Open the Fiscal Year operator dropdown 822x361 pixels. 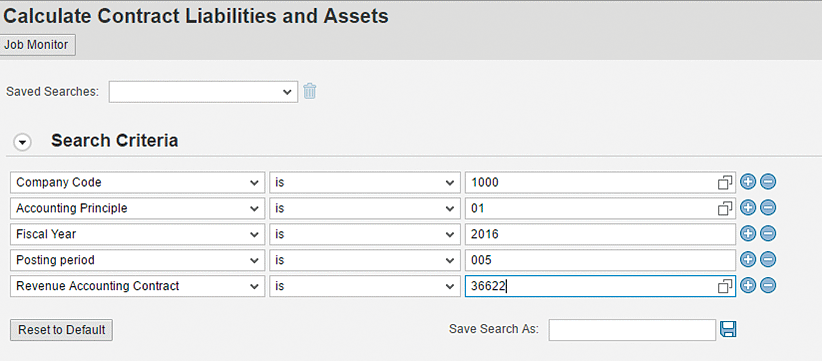(x=364, y=234)
